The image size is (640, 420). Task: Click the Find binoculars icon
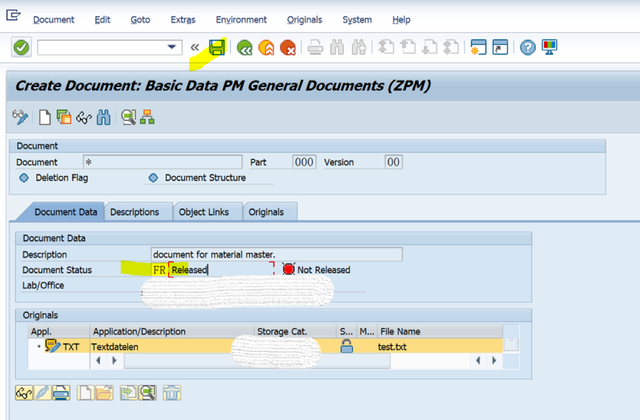pyautogui.click(x=337, y=48)
